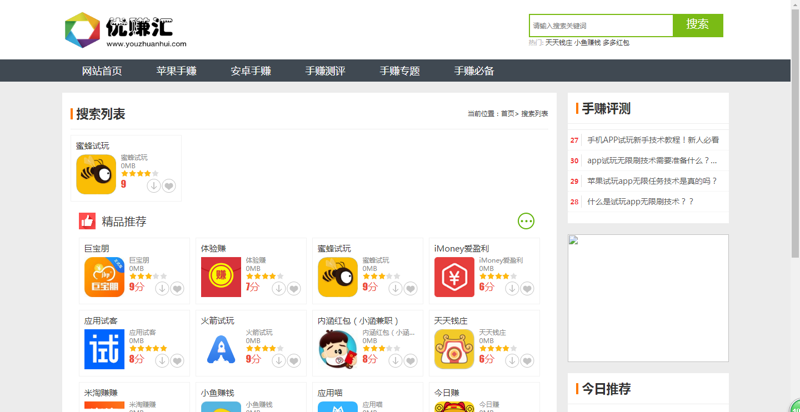Click the heart icon for 火箭试玩
This screenshot has height=412, width=800.
[x=294, y=361]
